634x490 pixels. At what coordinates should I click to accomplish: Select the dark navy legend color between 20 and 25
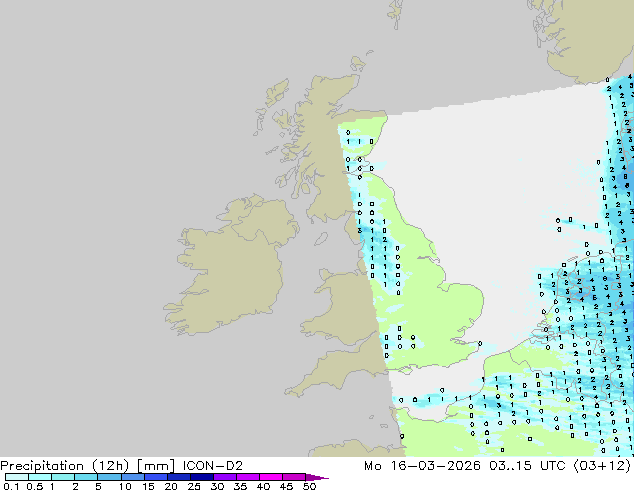tap(181, 478)
